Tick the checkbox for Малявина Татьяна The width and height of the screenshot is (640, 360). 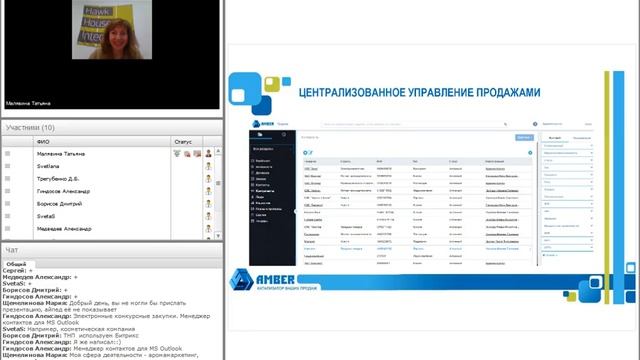[7, 153]
